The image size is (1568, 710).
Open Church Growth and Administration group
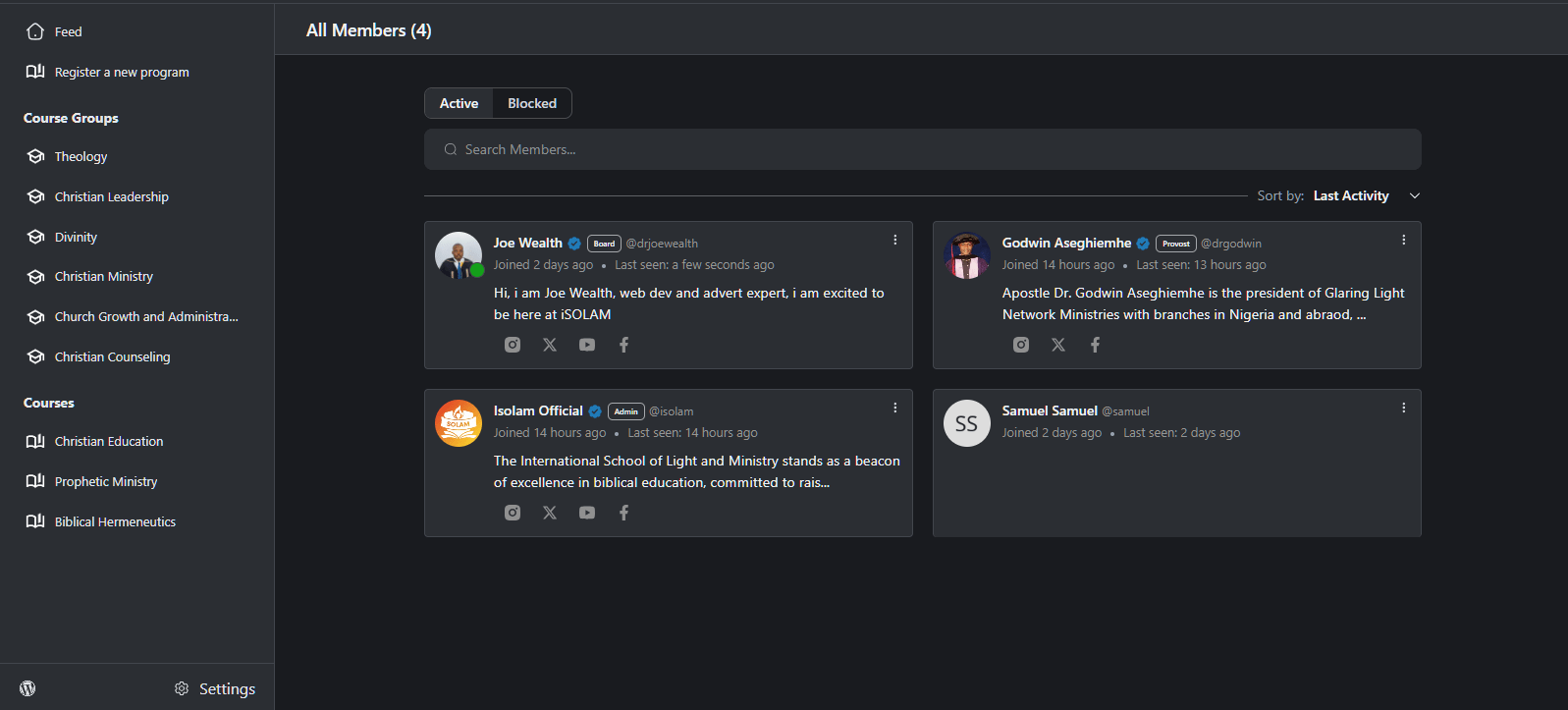tap(146, 316)
